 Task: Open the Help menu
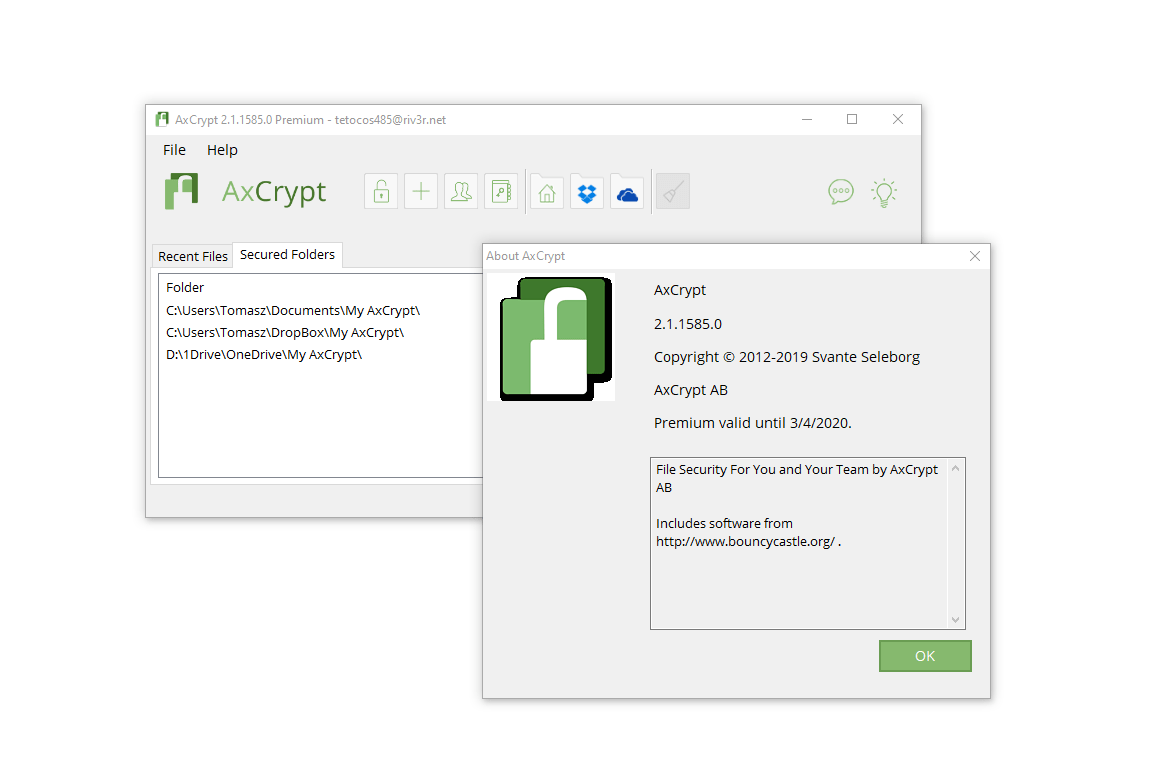click(x=222, y=150)
